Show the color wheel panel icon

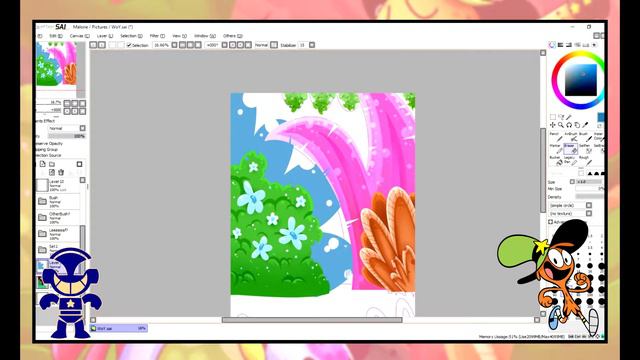552,45
